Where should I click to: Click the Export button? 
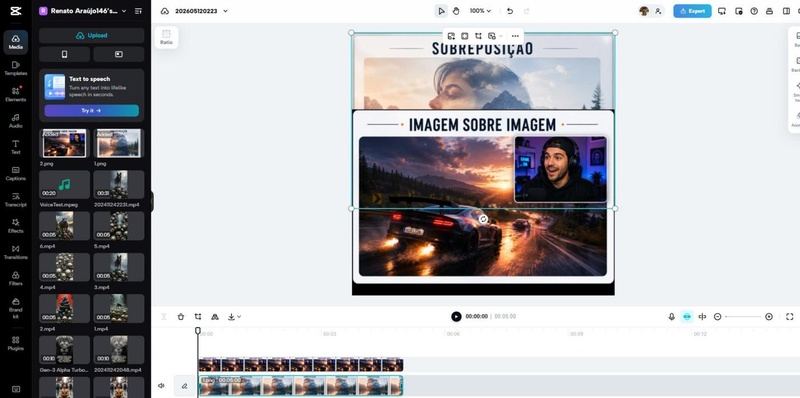pos(692,11)
